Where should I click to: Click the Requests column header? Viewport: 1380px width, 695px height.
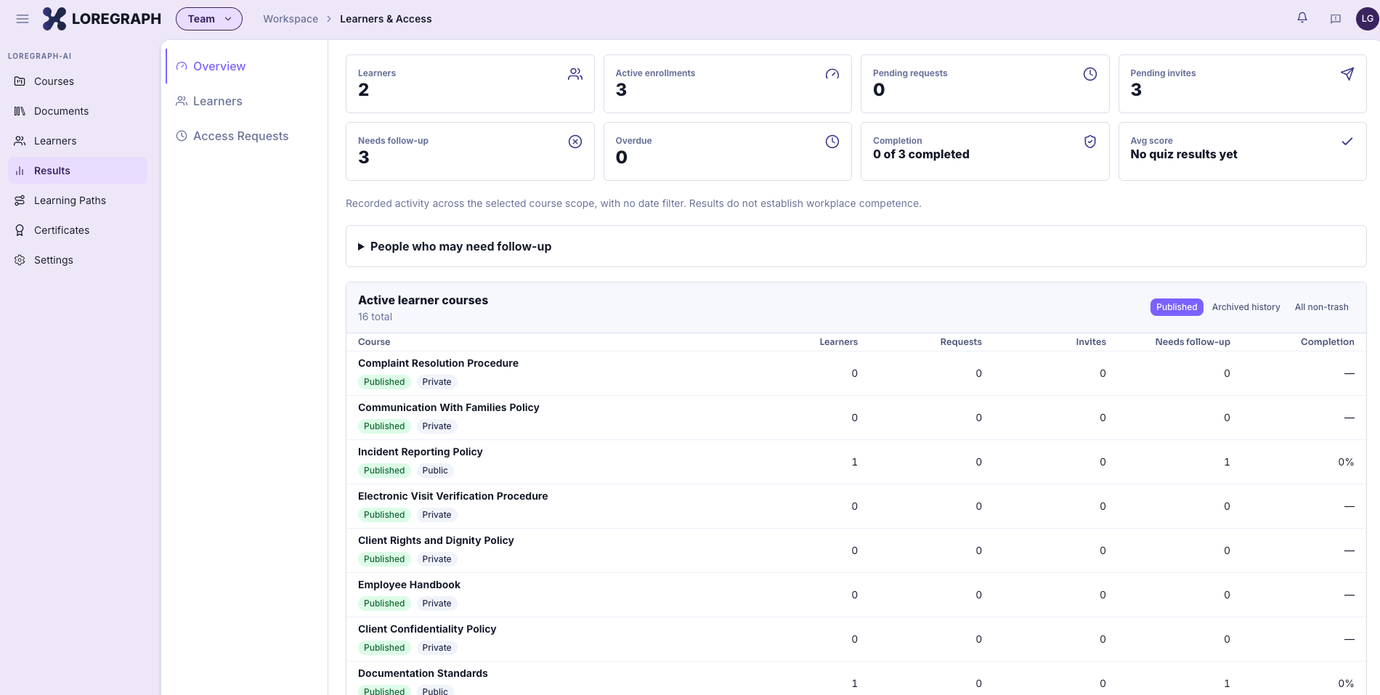pos(961,342)
